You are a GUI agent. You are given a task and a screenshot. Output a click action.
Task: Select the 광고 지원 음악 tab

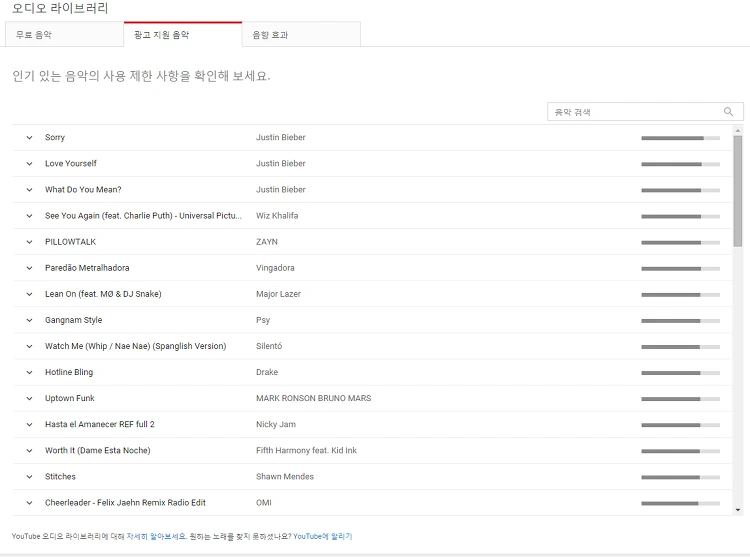(183, 34)
